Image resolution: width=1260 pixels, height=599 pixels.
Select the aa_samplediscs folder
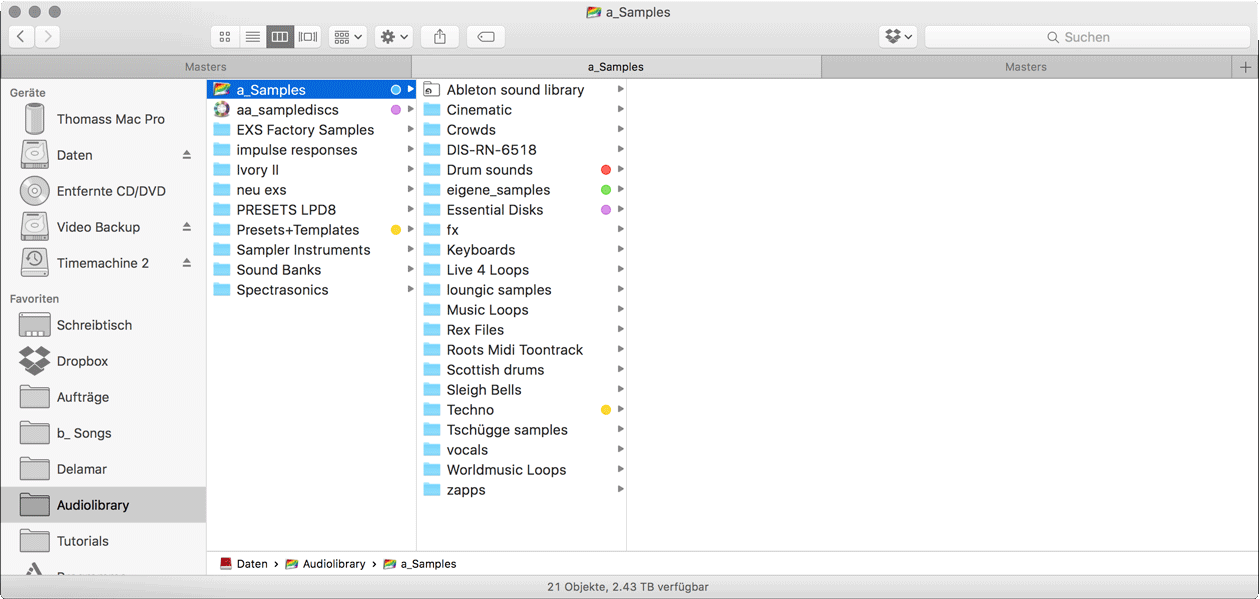coord(311,110)
